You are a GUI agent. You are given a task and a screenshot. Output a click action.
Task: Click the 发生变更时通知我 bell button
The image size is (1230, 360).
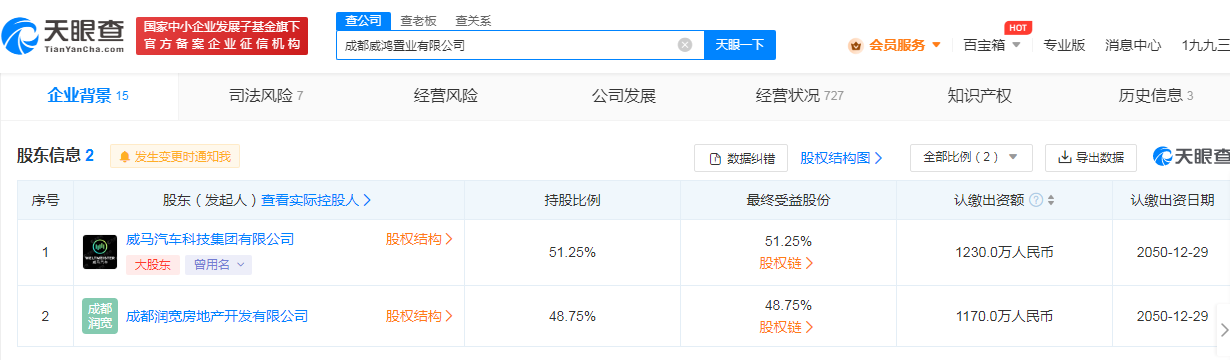tap(175, 156)
